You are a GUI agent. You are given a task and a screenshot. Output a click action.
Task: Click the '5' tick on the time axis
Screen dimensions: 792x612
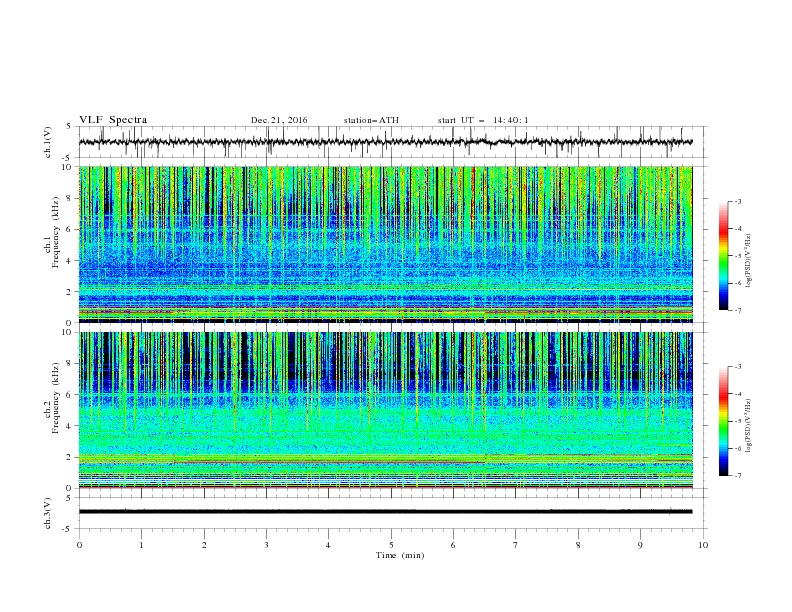(391, 545)
